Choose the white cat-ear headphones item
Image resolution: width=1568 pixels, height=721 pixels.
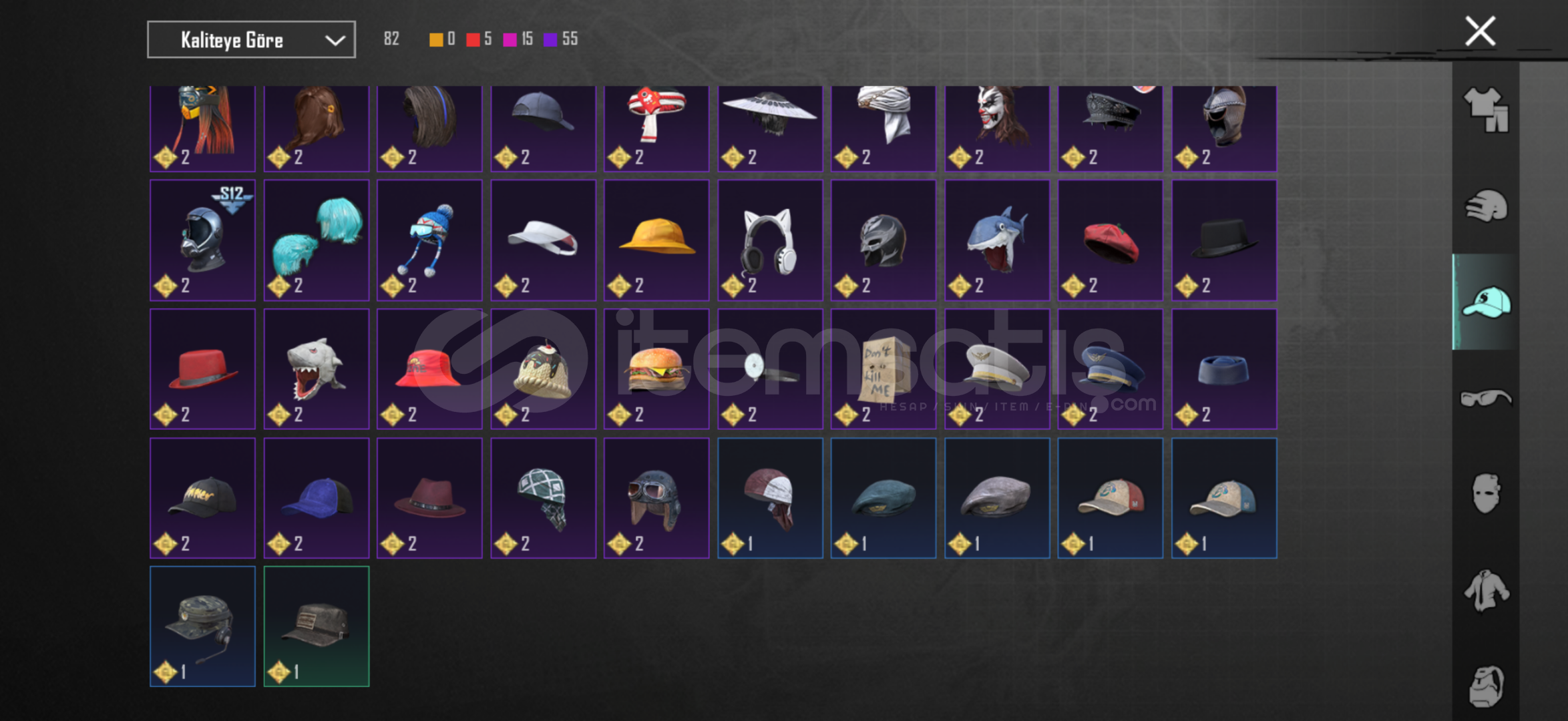[x=770, y=240]
